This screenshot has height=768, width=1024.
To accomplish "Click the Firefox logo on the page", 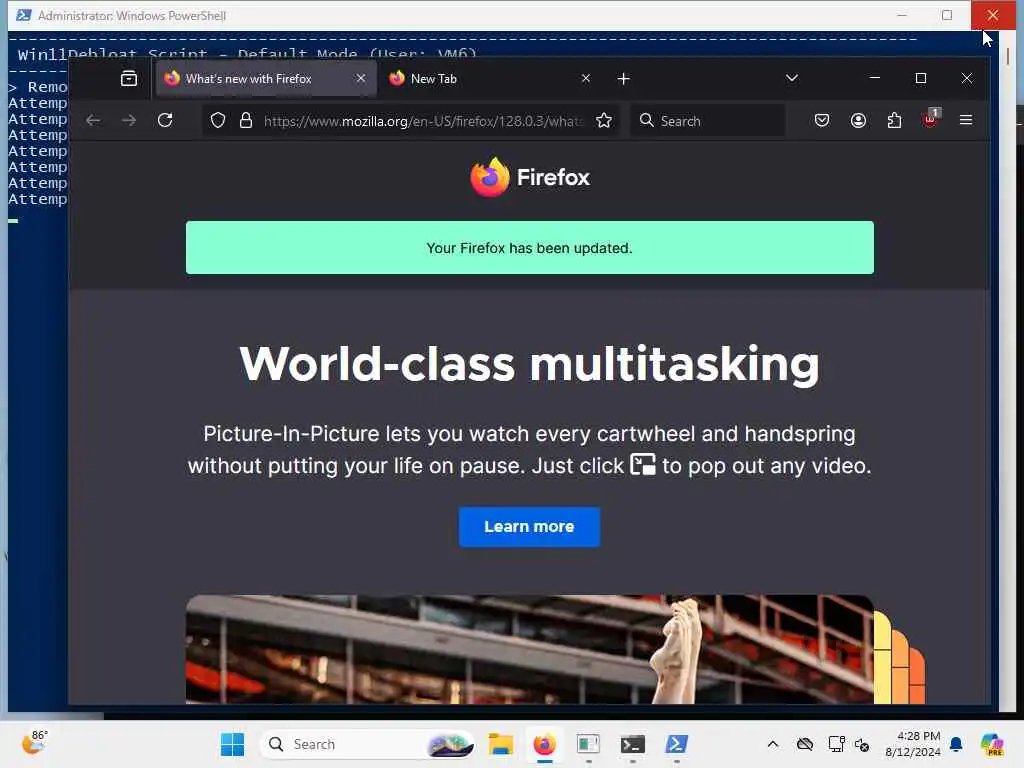I will pos(530,177).
